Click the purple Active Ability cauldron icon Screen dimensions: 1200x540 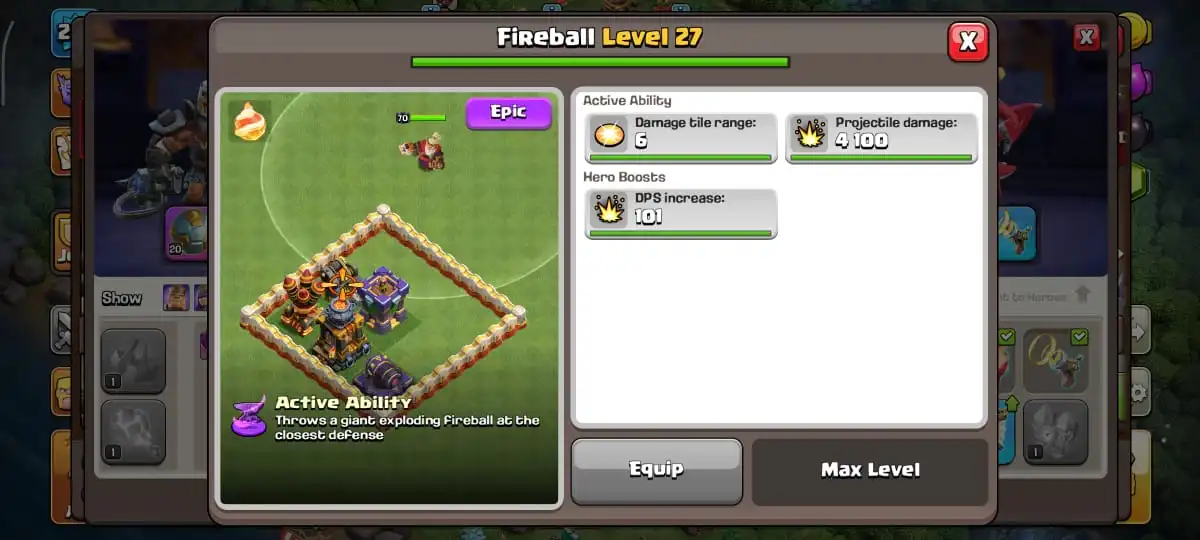point(248,415)
